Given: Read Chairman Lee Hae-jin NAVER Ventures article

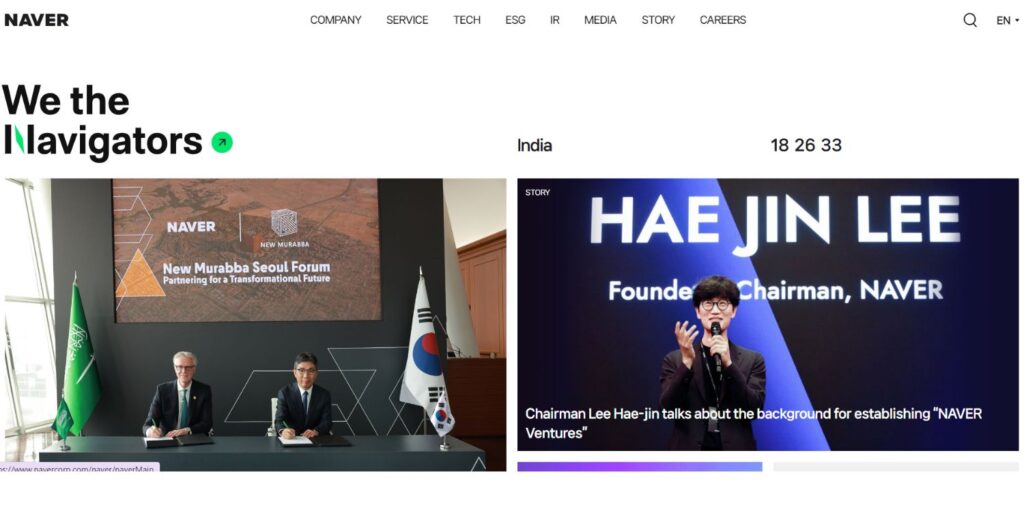Looking at the screenshot, I should [x=754, y=423].
